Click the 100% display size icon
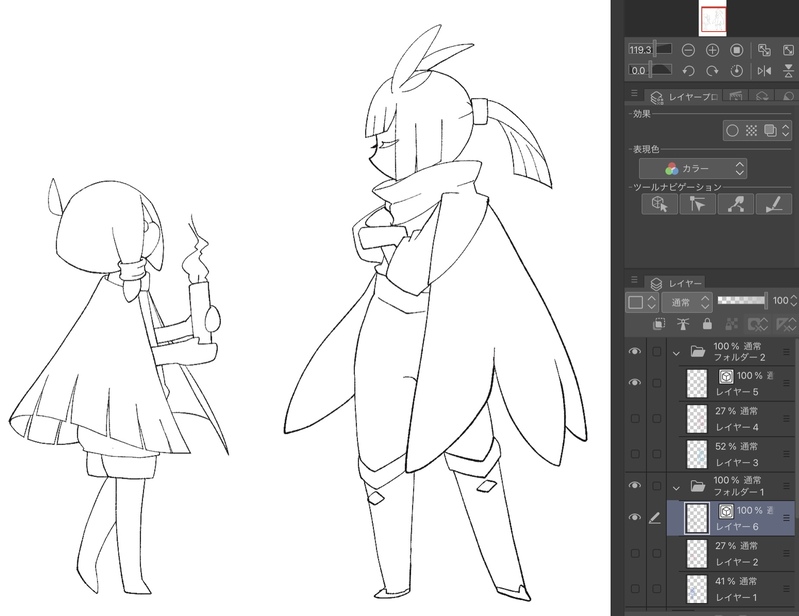The height and width of the screenshot is (616, 799). pos(736,50)
